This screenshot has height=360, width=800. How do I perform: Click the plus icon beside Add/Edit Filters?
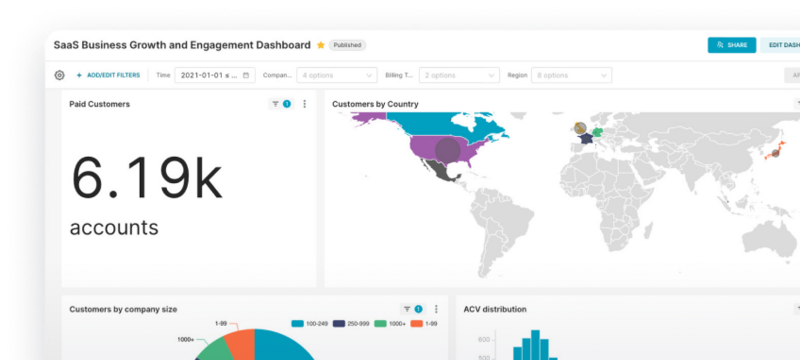click(79, 75)
